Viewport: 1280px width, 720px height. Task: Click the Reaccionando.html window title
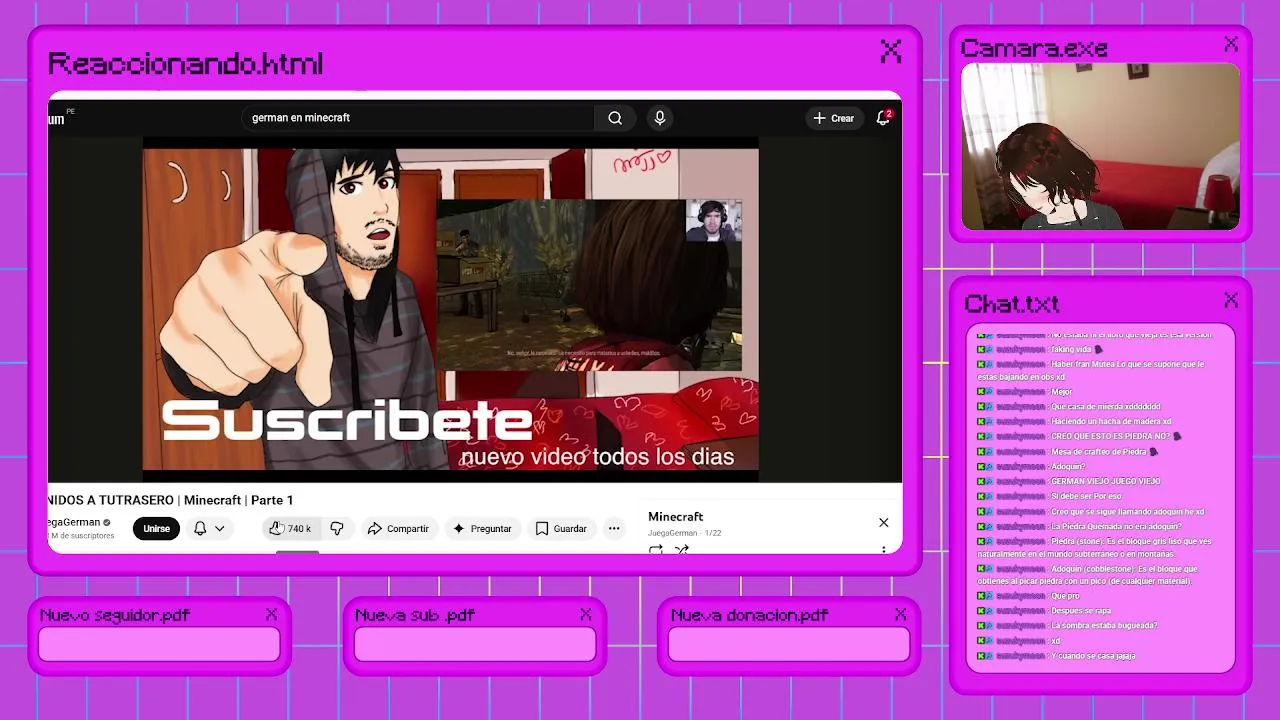coord(185,64)
